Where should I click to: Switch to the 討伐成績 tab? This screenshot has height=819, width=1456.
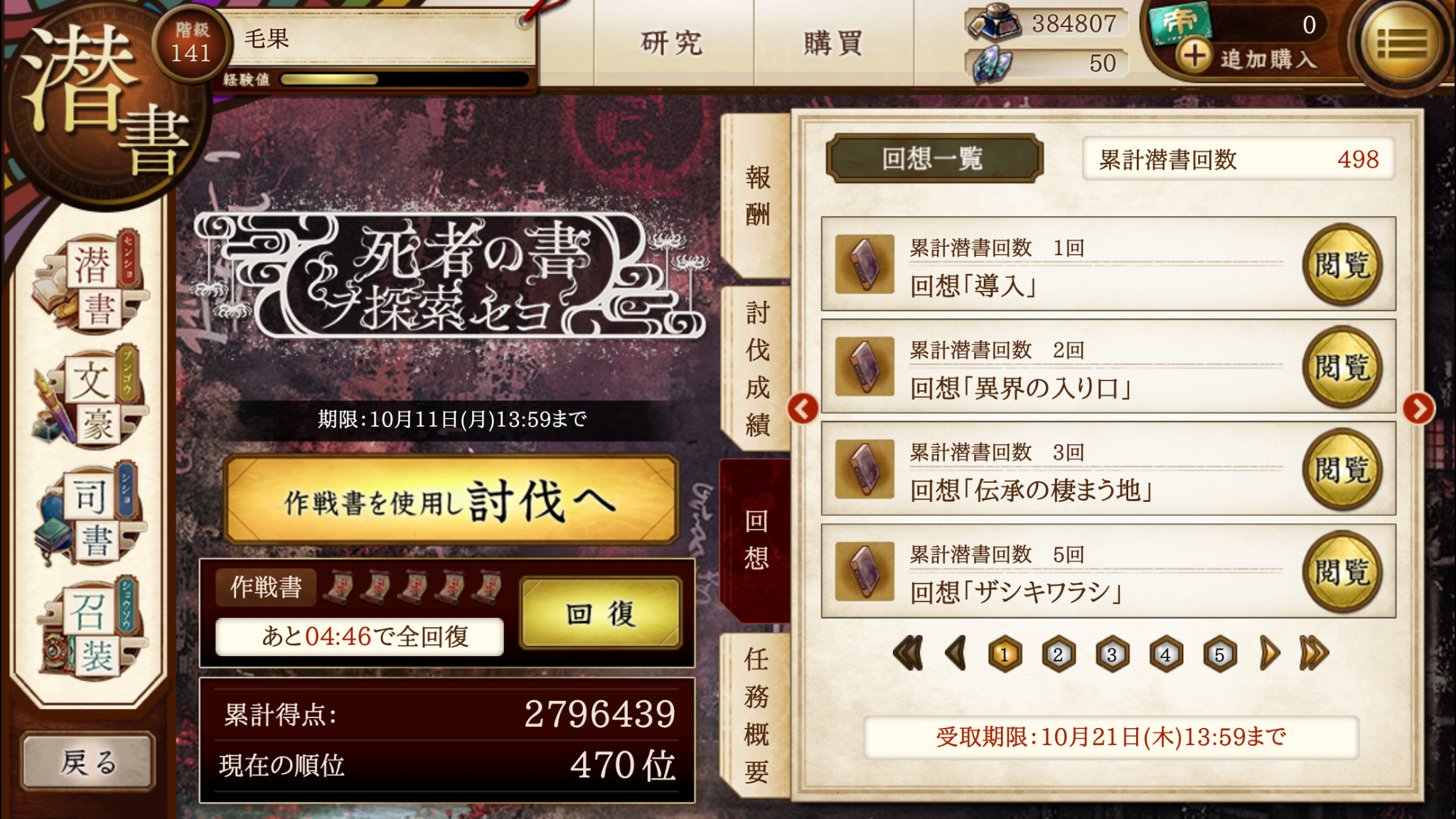(756, 368)
